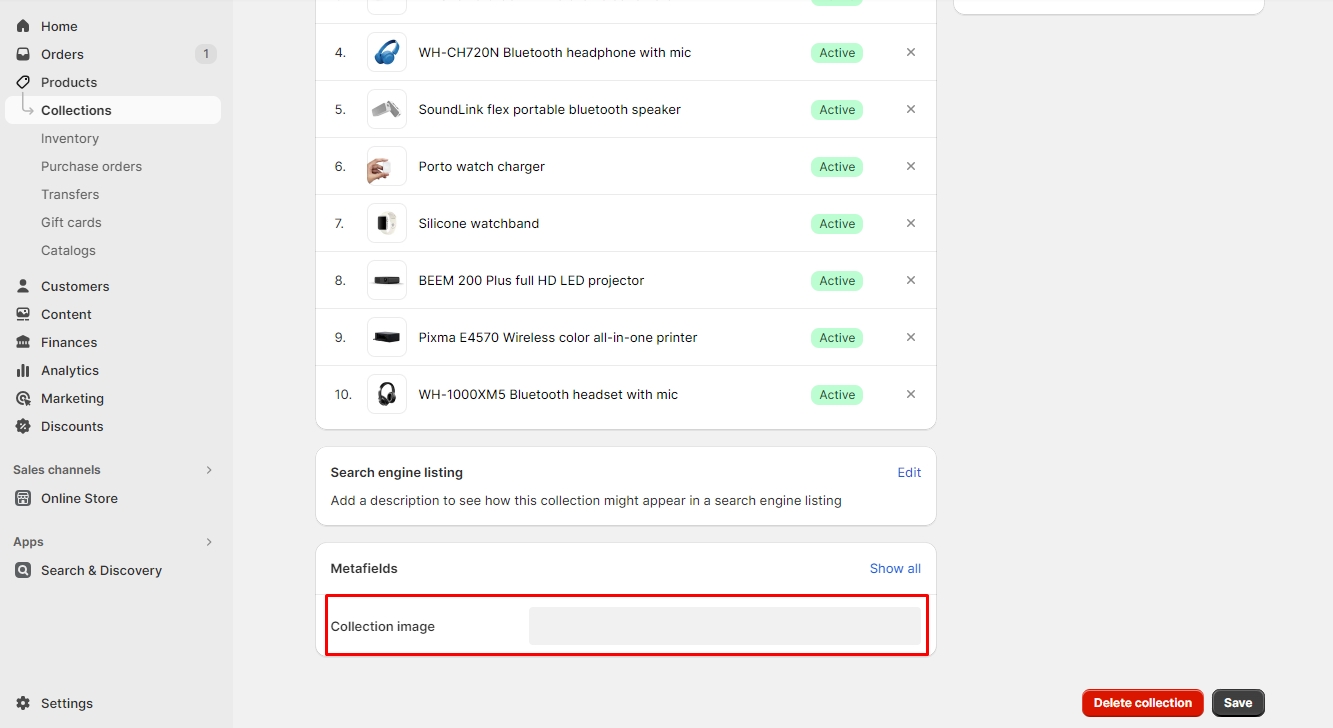The width and height of the screenshot is (1333, 728).
Task: Remove WH-1000XM5 Bluetooth headset from collection
Action: pos(911,394)
